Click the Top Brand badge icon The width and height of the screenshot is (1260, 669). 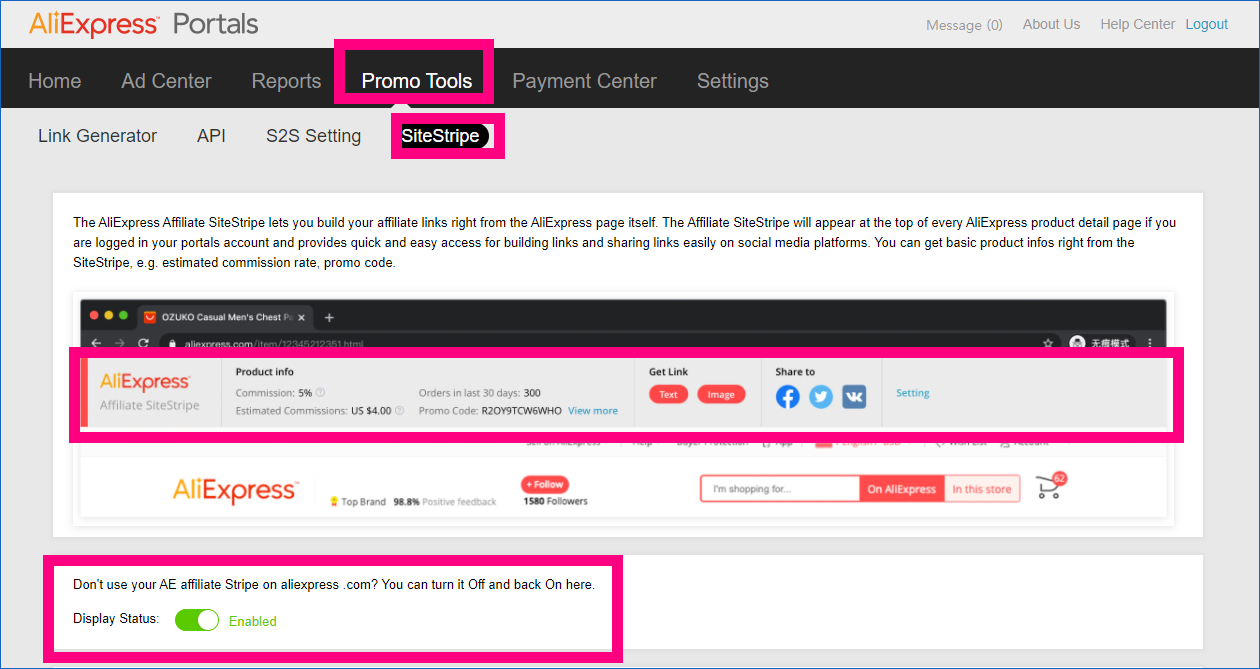click(x=334, y=501)
